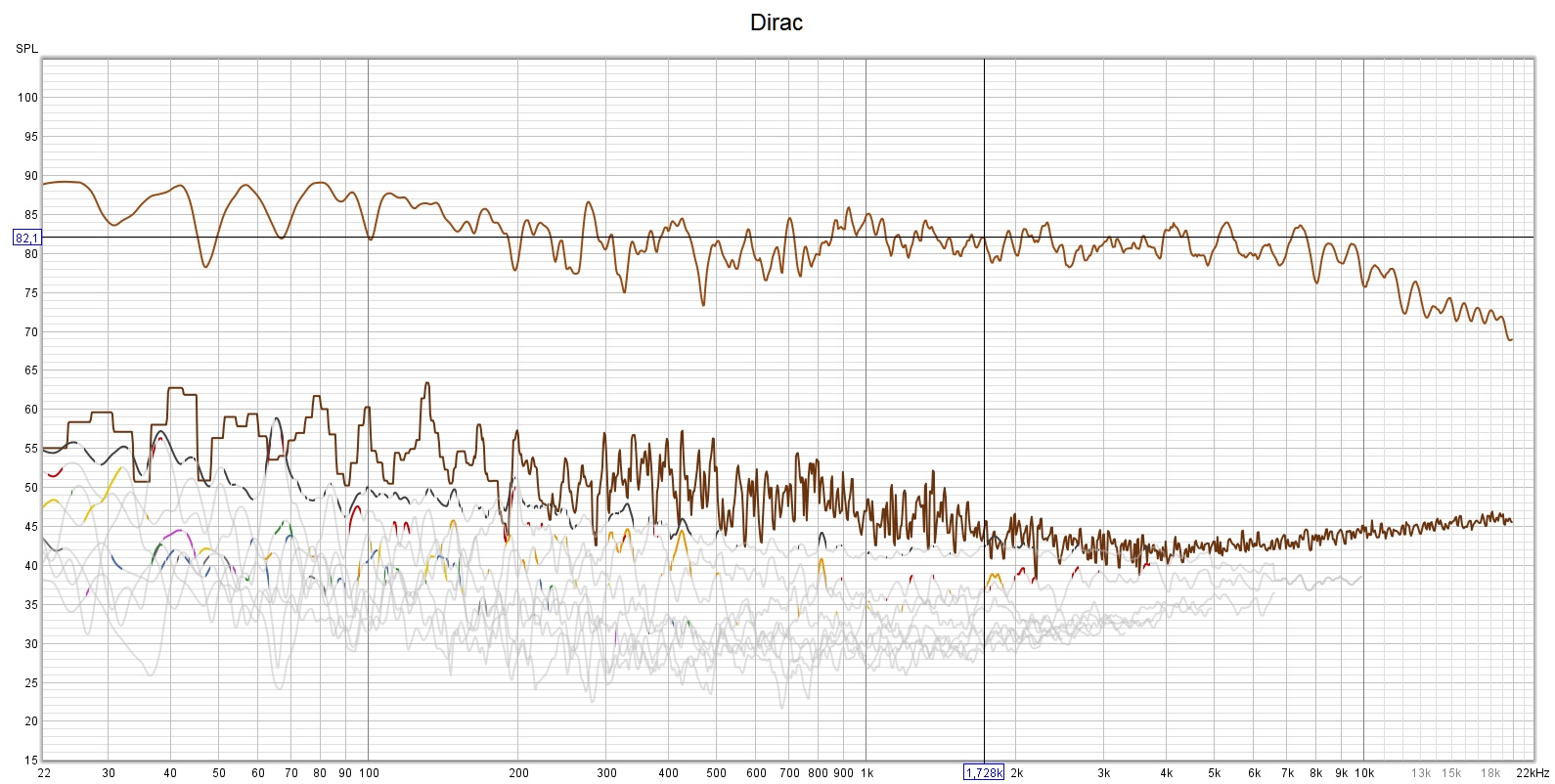Screen dimensions: 1555x784
Task: Click the "65" SPL axis label
Action: (31, 370)
